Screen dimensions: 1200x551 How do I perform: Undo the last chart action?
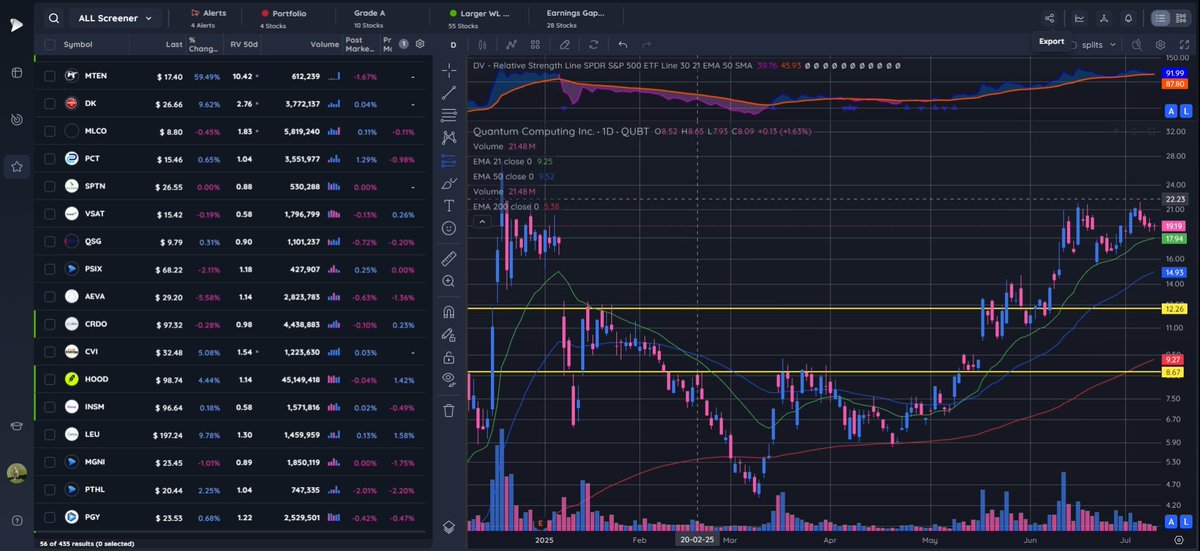[x=623, y=44]
